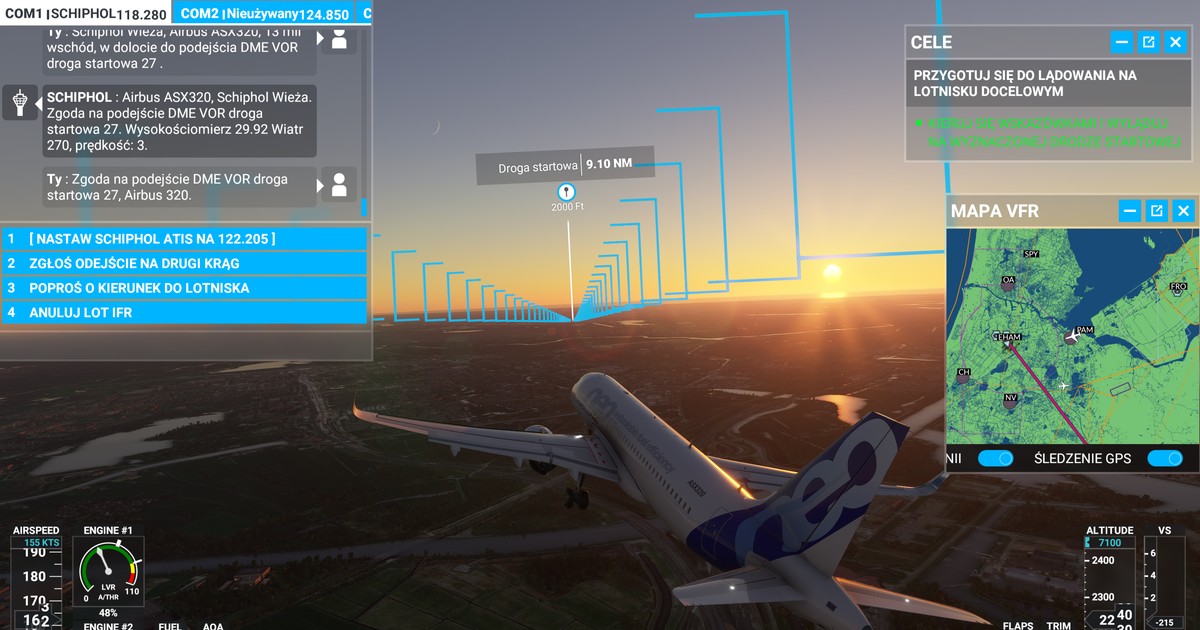This screenshot has height=630, width=1200.
Task: Click the SPY waypoint icon on the map
Action: [x=1031, y=255]
